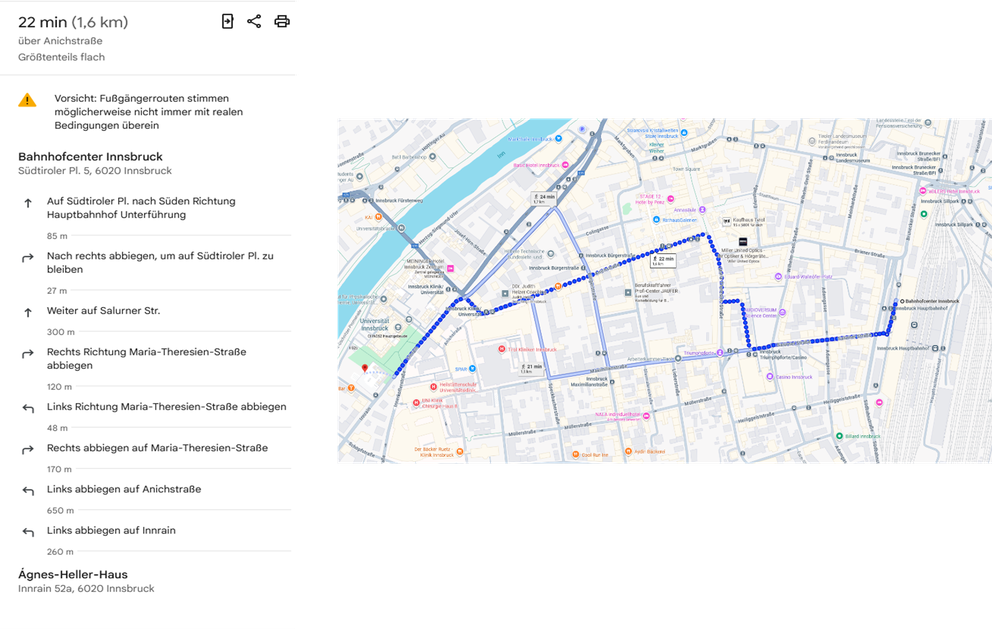Choose the 24 min alternative route label
The image size is (992, 629).
point(545,198)
